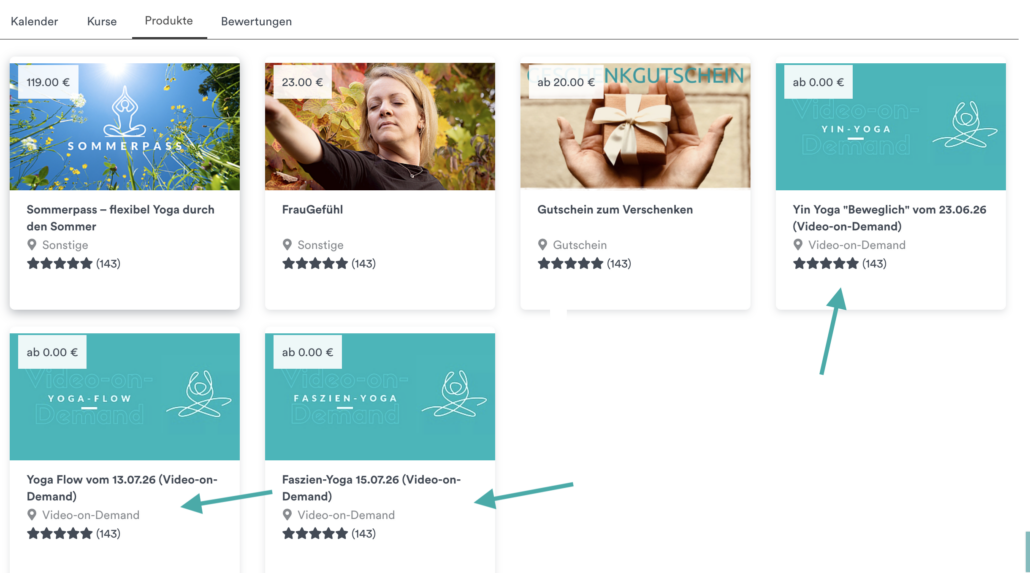This screenshot has width=1030, height=573.
Task: Select the Produkte tab
Action: coord(169,20)
